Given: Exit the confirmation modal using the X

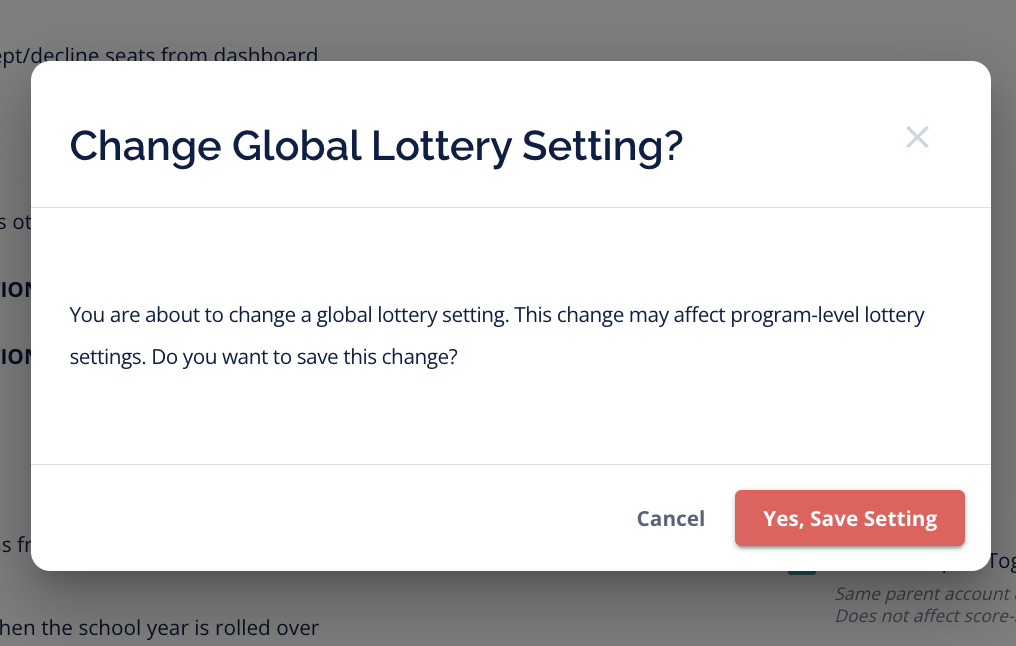Looking at the screenshot, I should pyautogui.click(x=917, y=138).
